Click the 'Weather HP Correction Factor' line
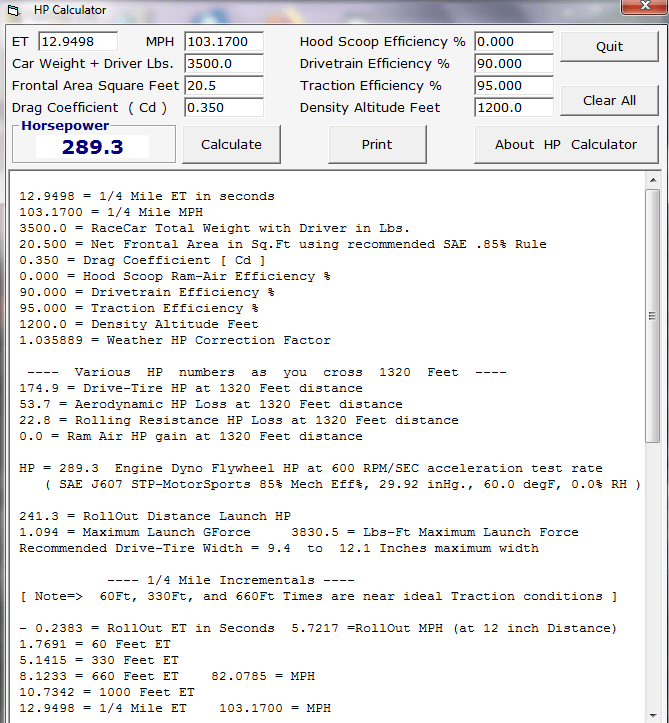 175,340
